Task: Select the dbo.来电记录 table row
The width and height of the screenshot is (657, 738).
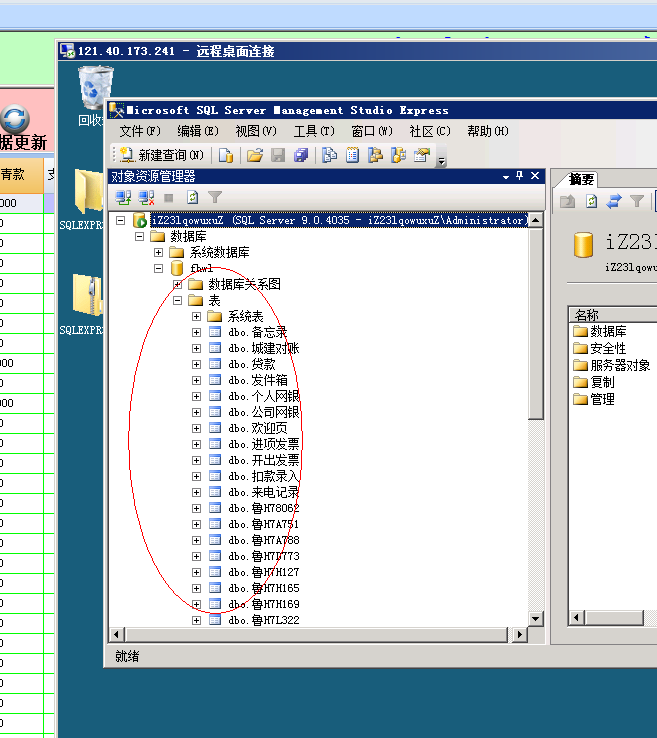Action: click(x=264, y=492)
